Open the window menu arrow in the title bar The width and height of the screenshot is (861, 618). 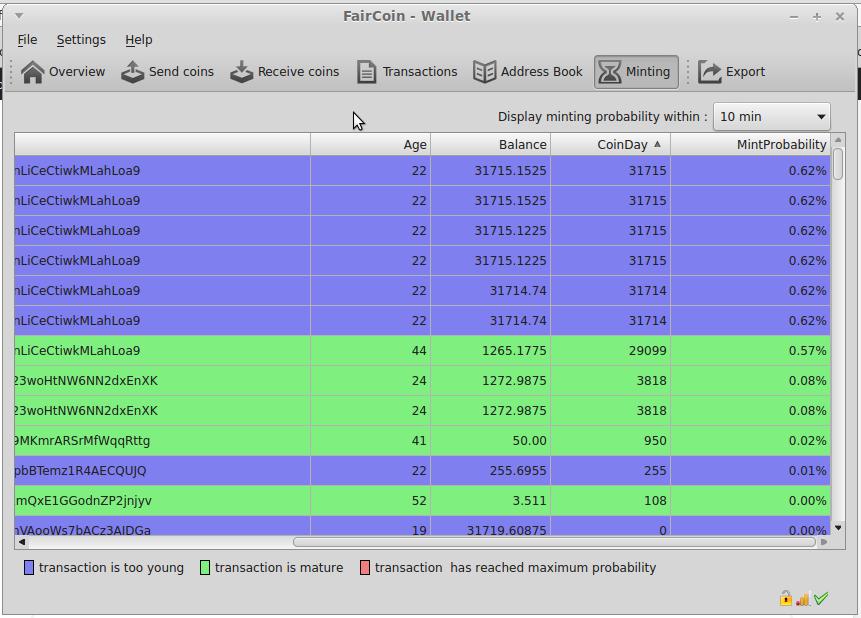(x=19, y=16)
